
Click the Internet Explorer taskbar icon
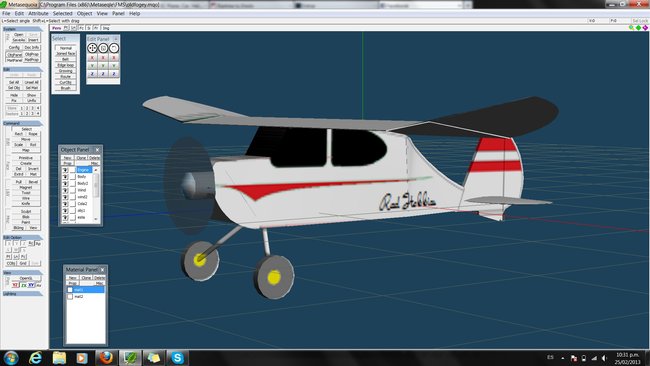click(36, 357)
